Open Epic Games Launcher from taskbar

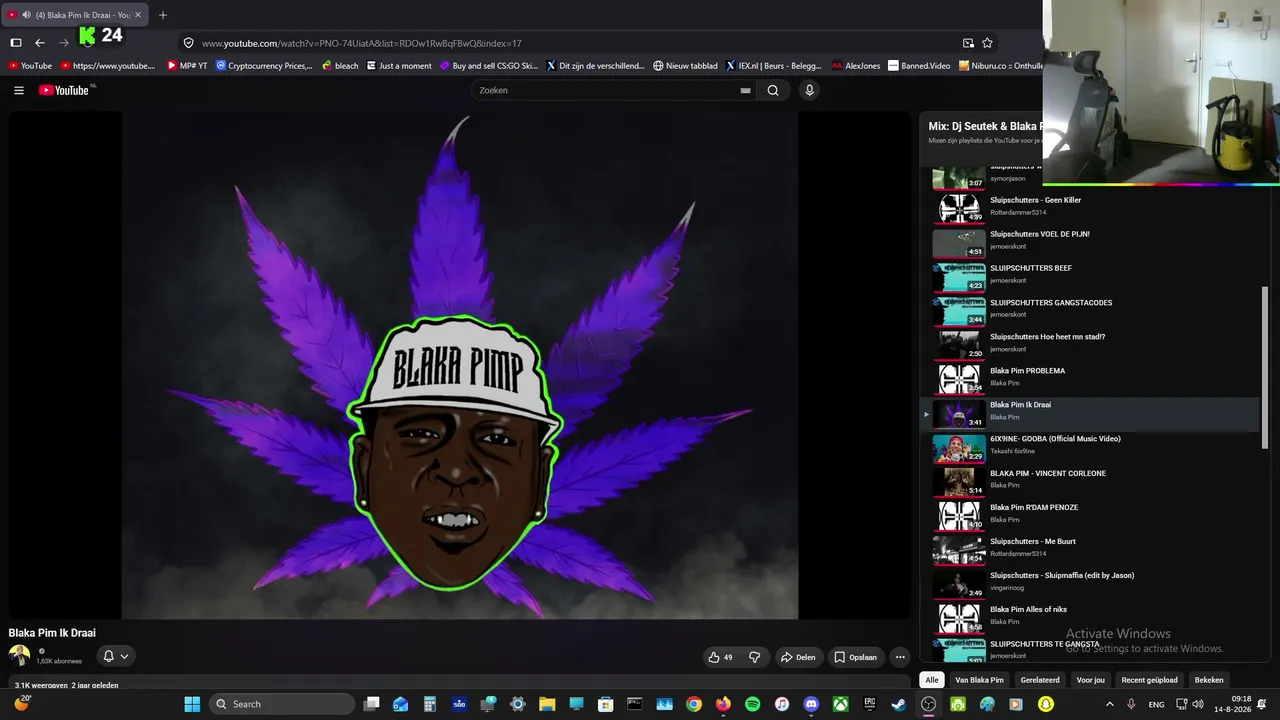pos(870,704)
